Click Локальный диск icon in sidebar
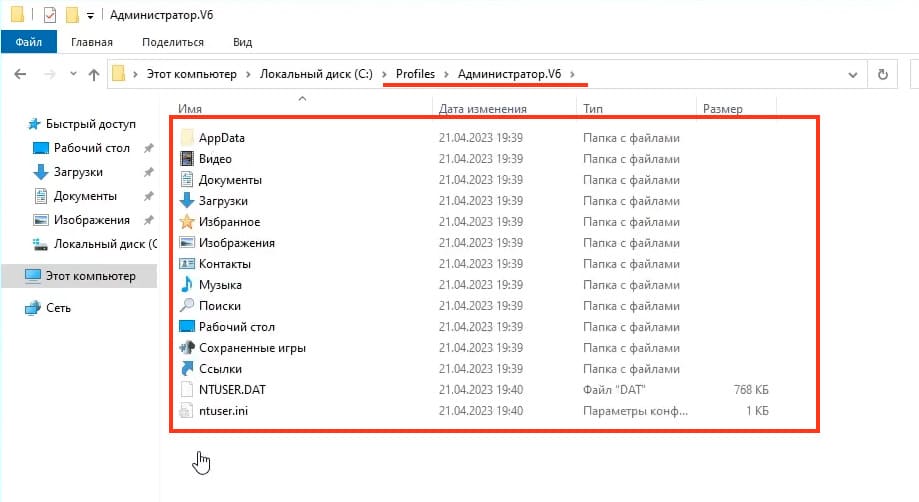 (x=40, y=244)
